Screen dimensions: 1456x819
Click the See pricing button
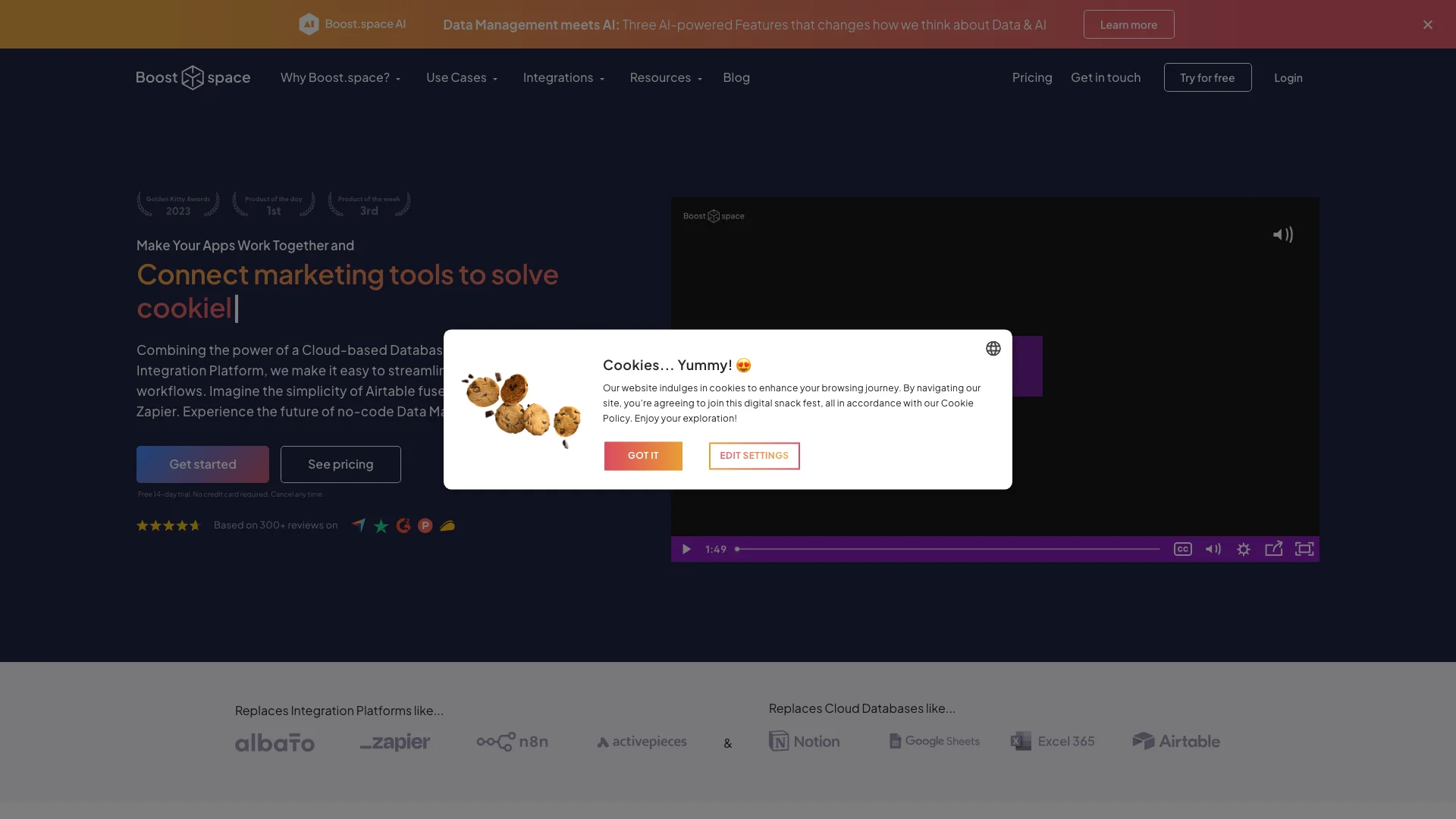[340, 464]
